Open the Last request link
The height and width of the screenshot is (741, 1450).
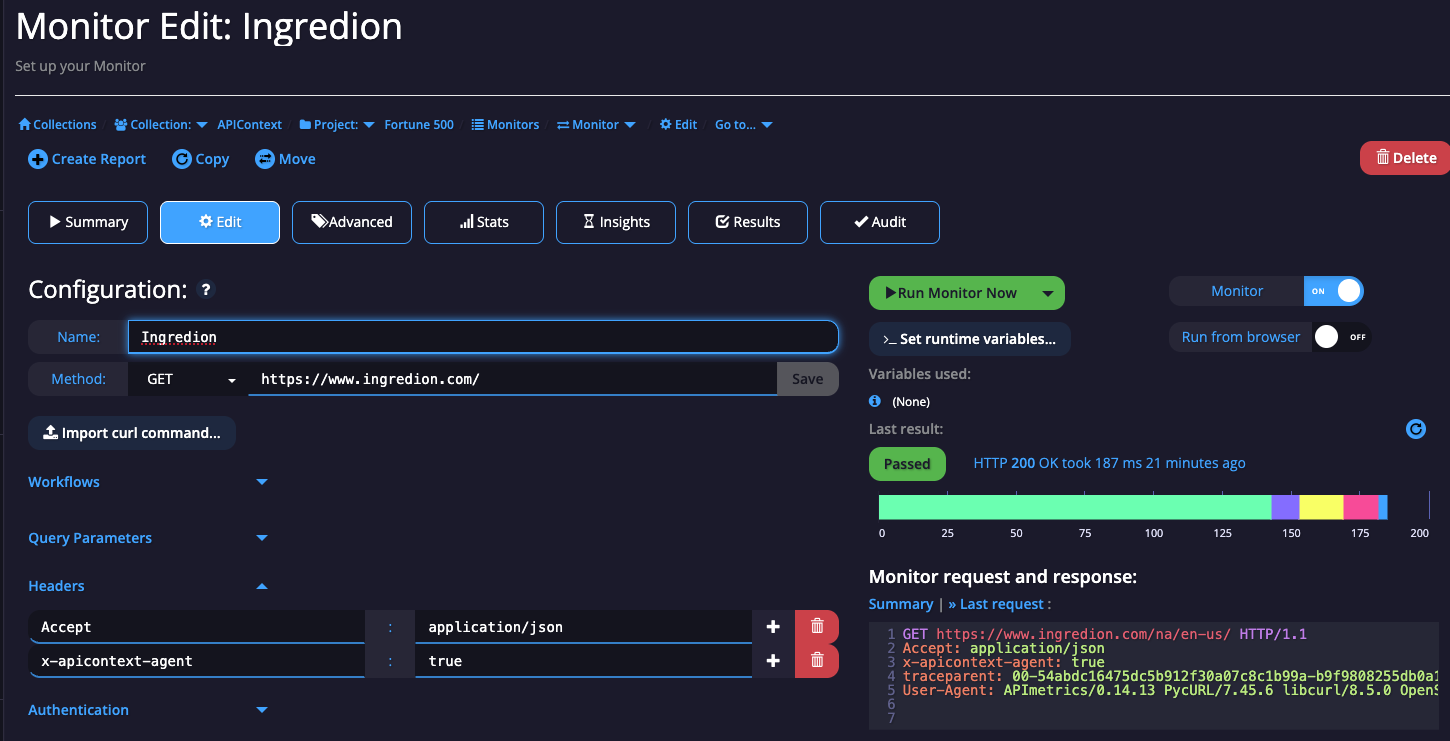click(998, 604)
